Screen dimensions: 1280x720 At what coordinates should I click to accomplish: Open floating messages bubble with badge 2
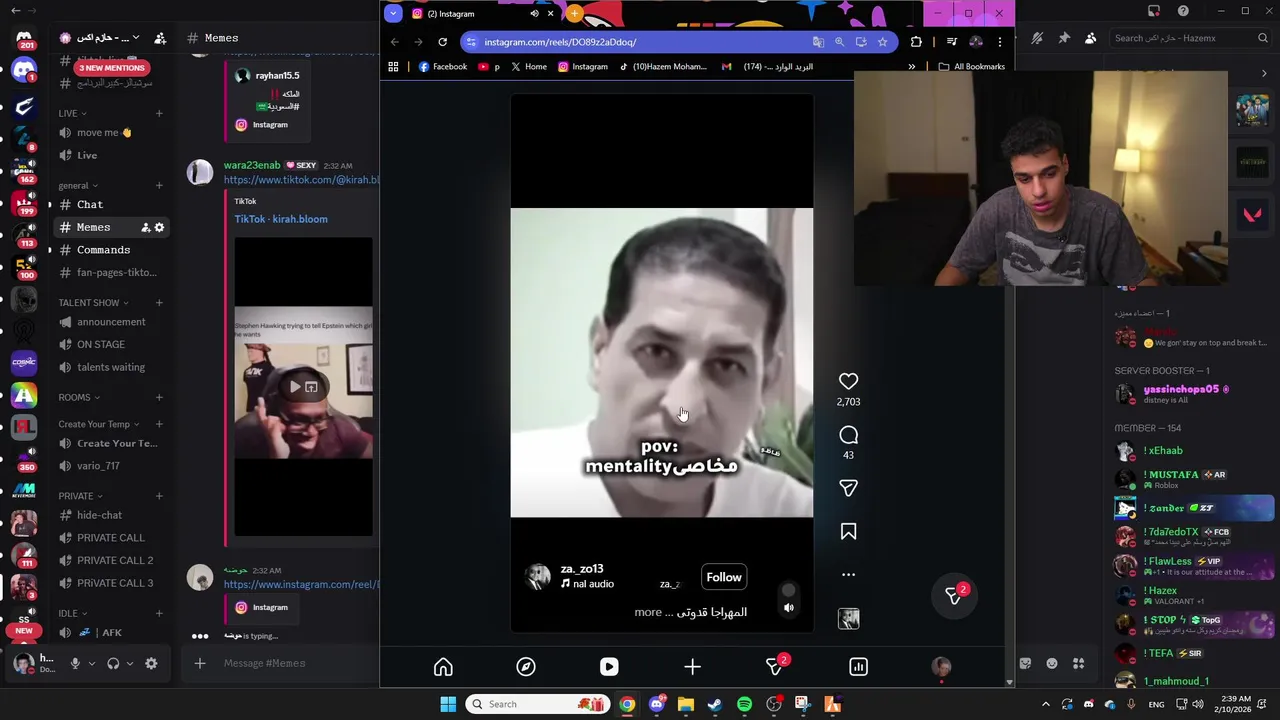(x=954, y=595)
